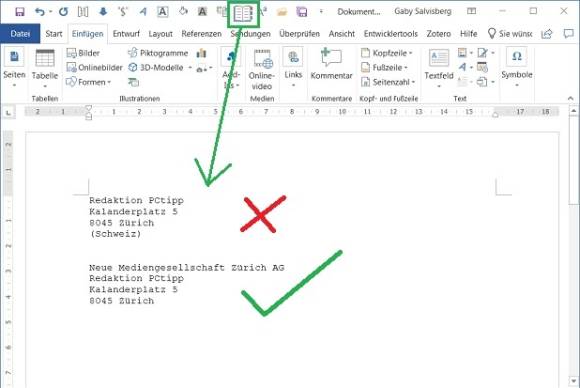Open the address book icon in the title bar
580x388 pixels.
click(243, 14)
